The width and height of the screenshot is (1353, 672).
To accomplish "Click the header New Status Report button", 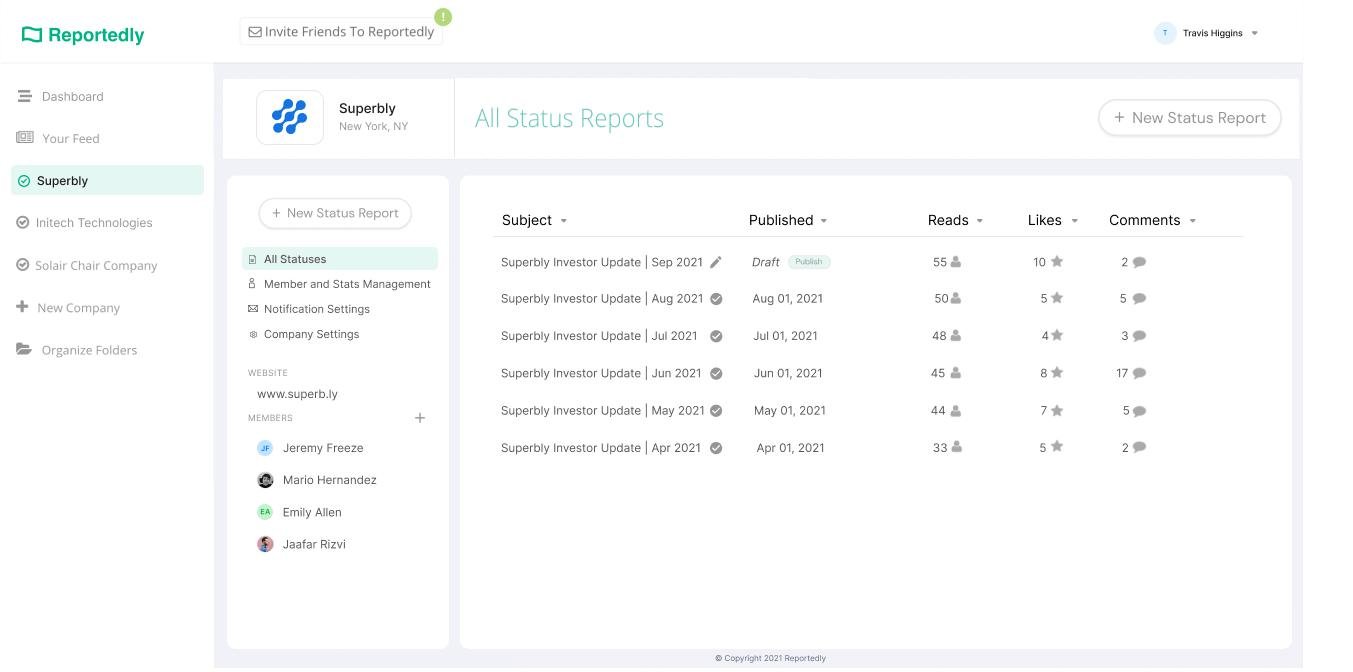I will pyautogui.click(x=1189, y=118).
